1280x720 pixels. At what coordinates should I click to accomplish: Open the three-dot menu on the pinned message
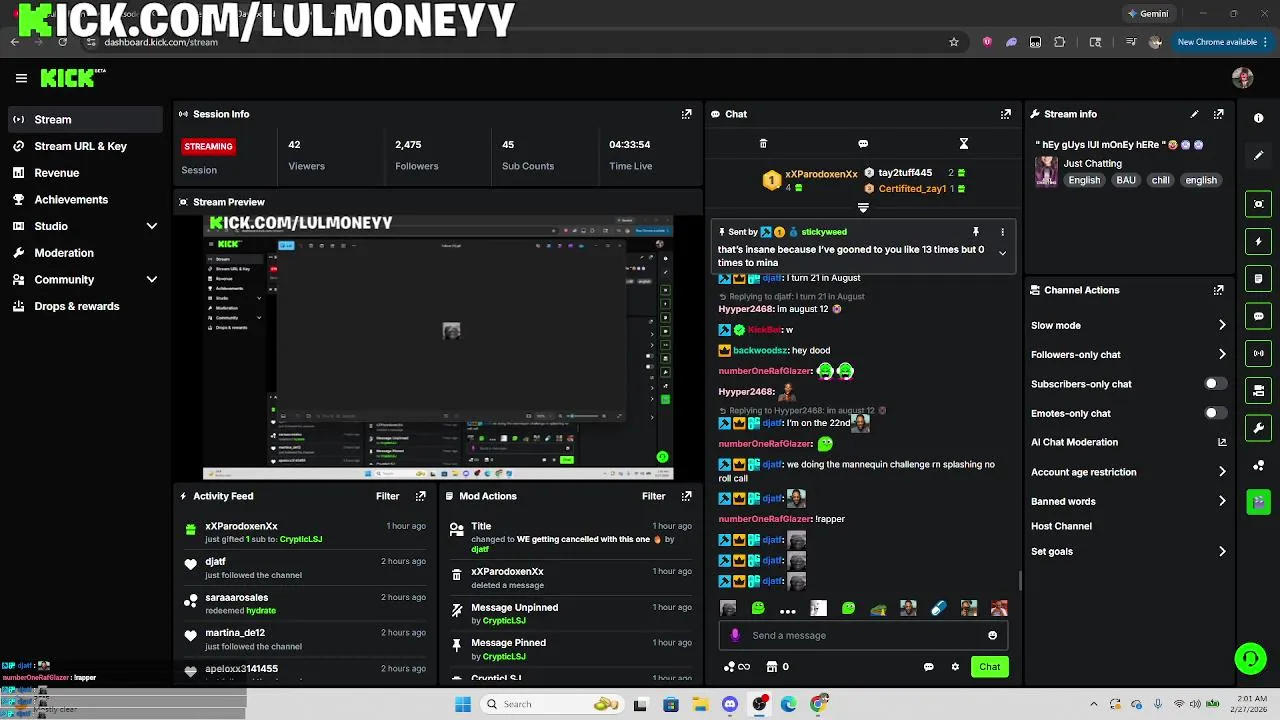[1002, 232]
